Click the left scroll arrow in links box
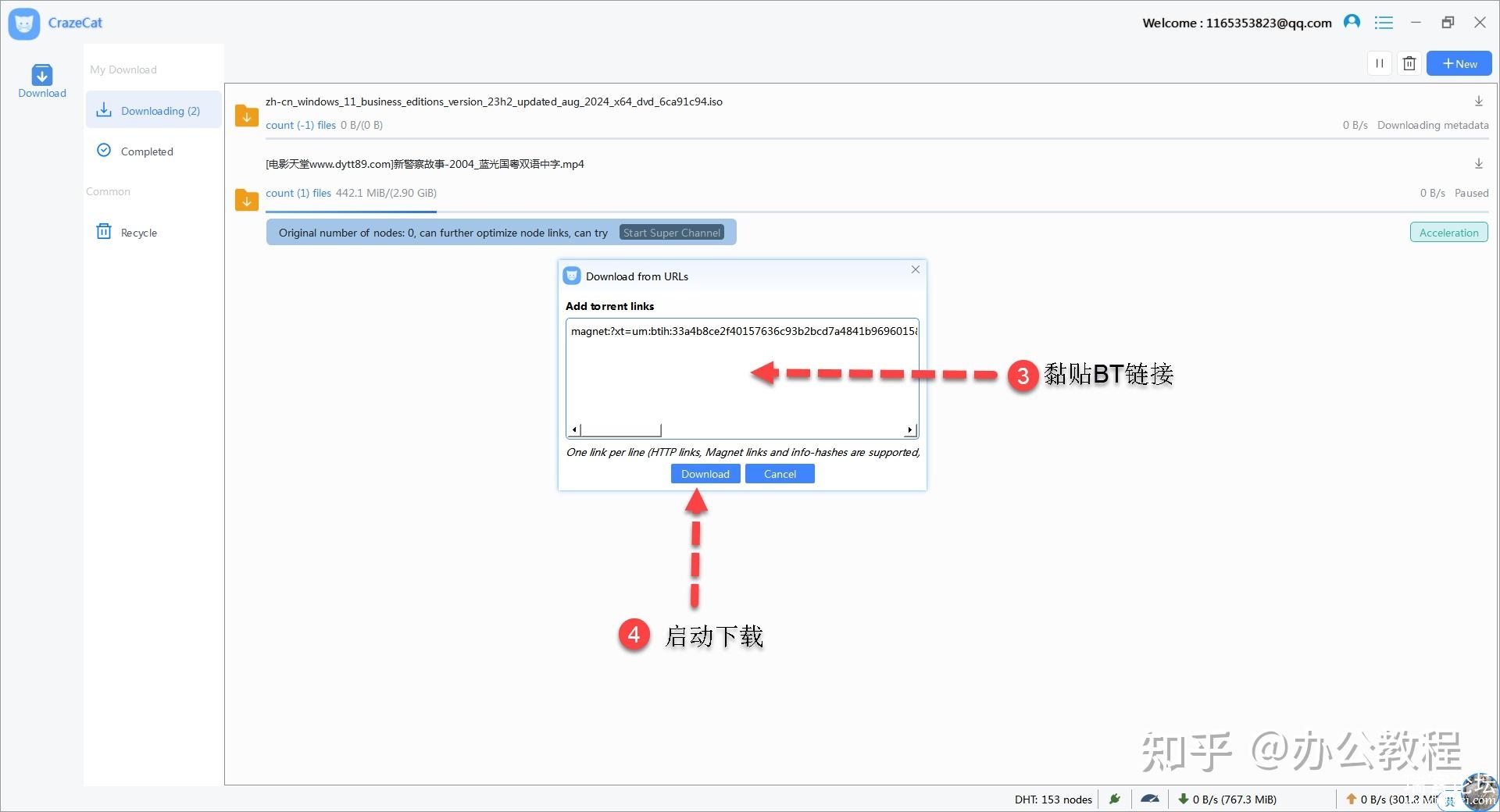This screenshot has height=812, width=1500. (x=574, y=430)
